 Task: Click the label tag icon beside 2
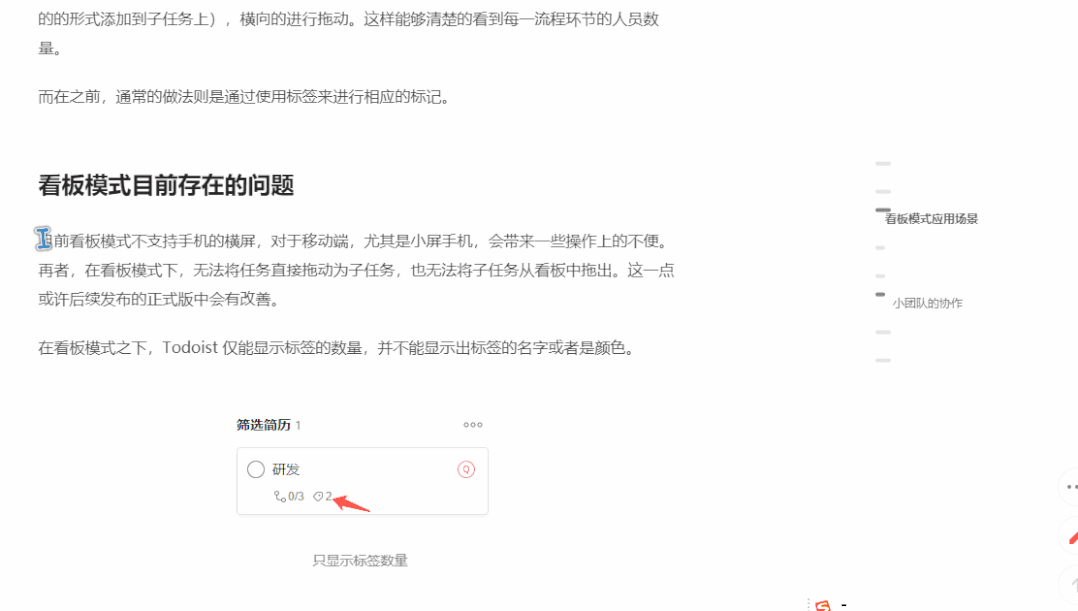tap(318, 496)
